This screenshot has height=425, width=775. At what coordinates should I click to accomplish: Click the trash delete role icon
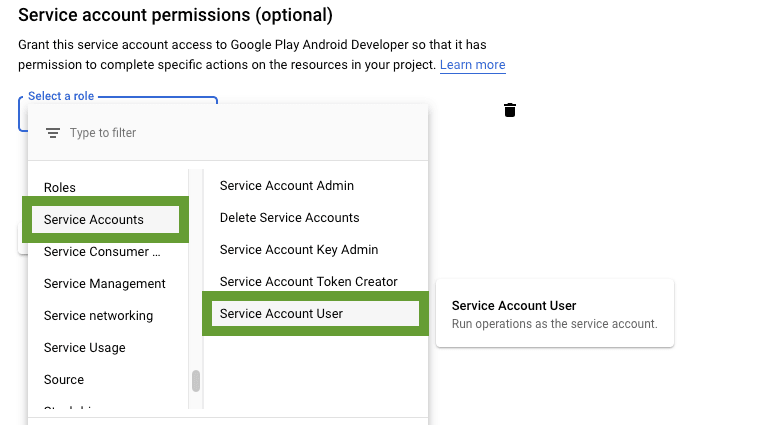click(510, 110)
